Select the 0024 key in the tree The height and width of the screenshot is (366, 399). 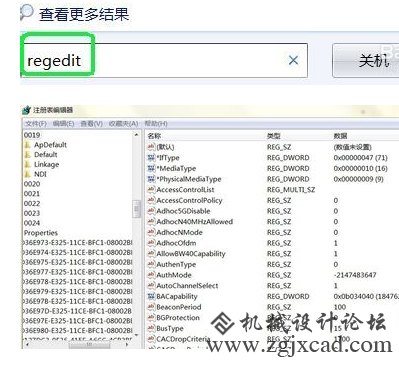pyautogui.click(x=32, y=223)
